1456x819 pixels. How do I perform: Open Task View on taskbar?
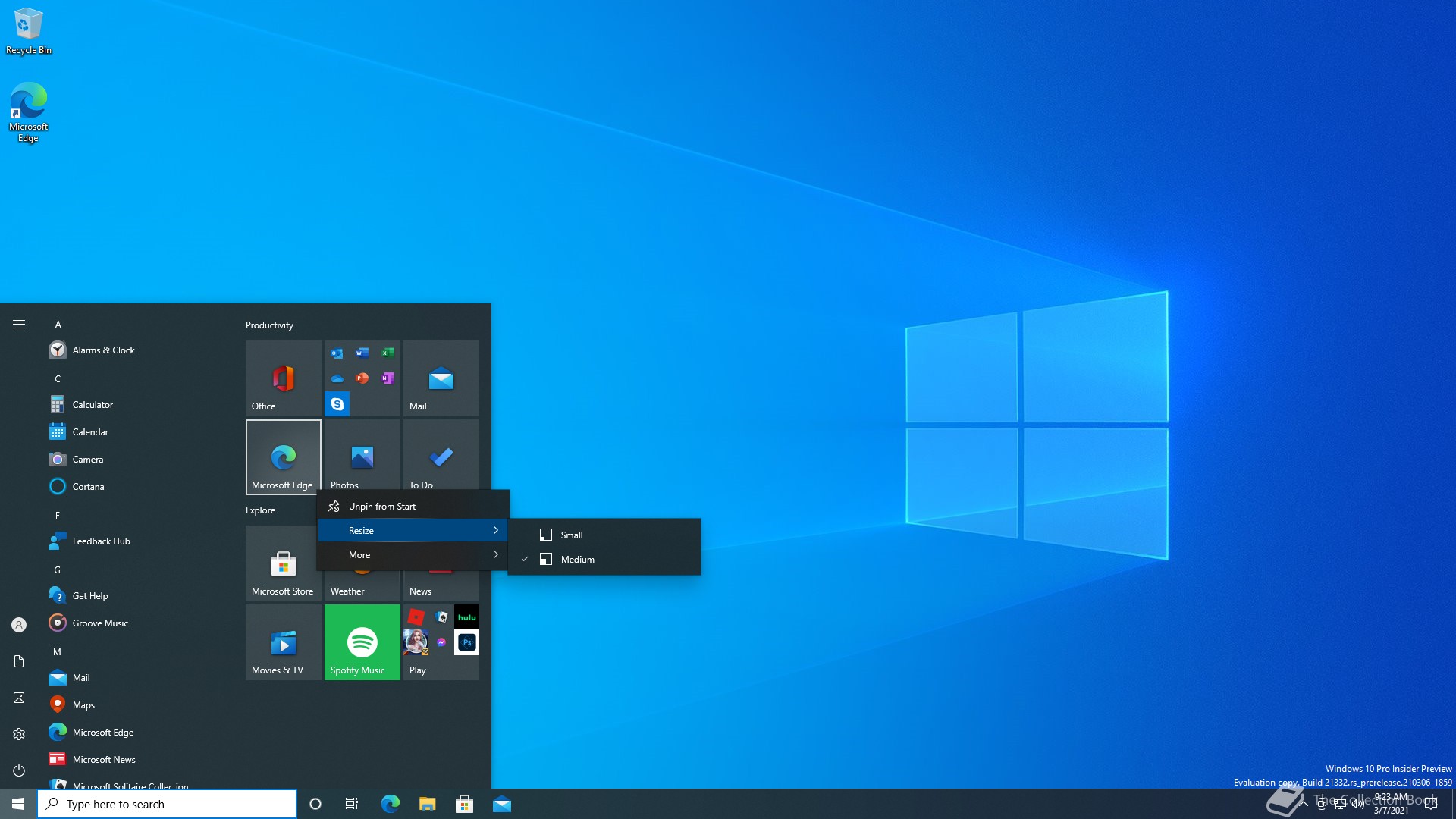352,804
